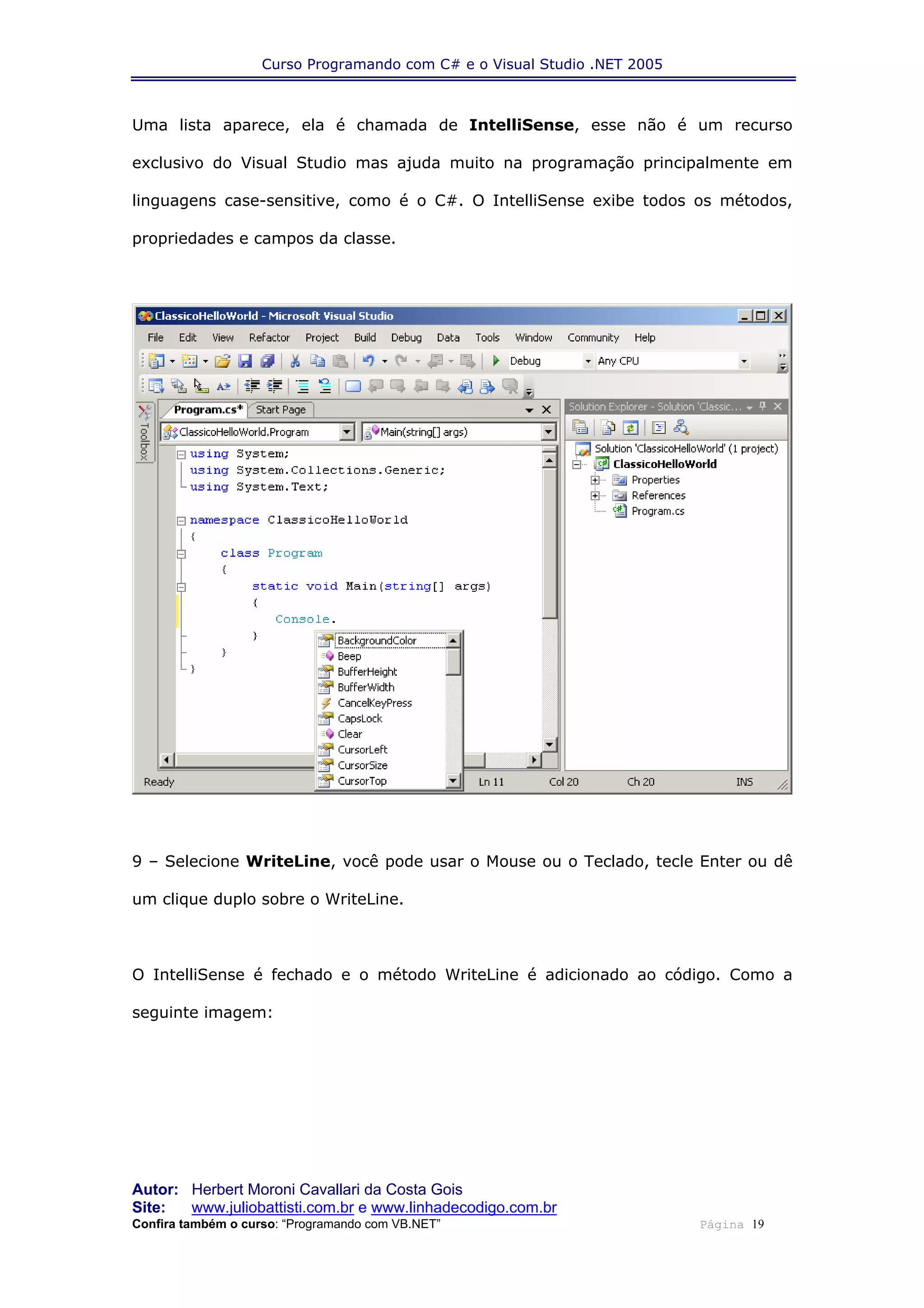Click Solution Explorer View Code icon
This screenshot has height=1308, width=924.
(x=659, y=427)
